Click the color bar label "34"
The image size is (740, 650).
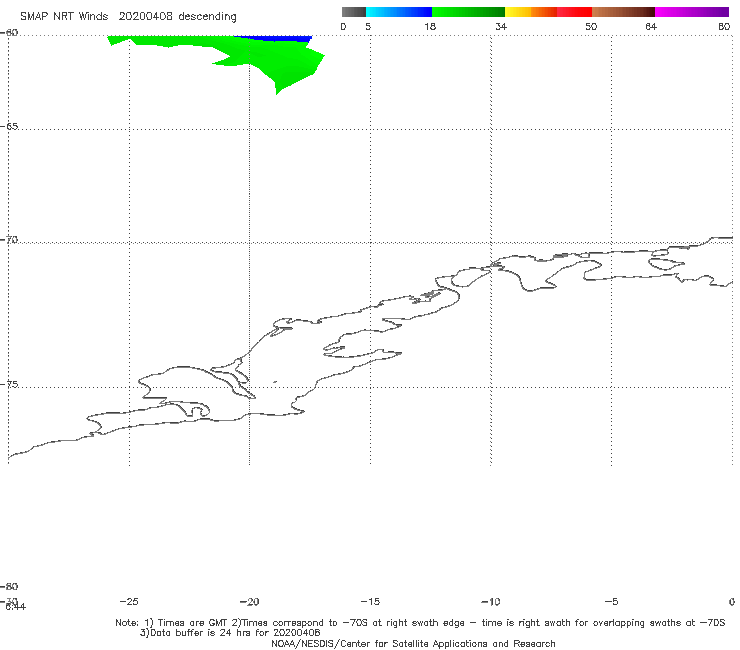(x=501, y=26)
